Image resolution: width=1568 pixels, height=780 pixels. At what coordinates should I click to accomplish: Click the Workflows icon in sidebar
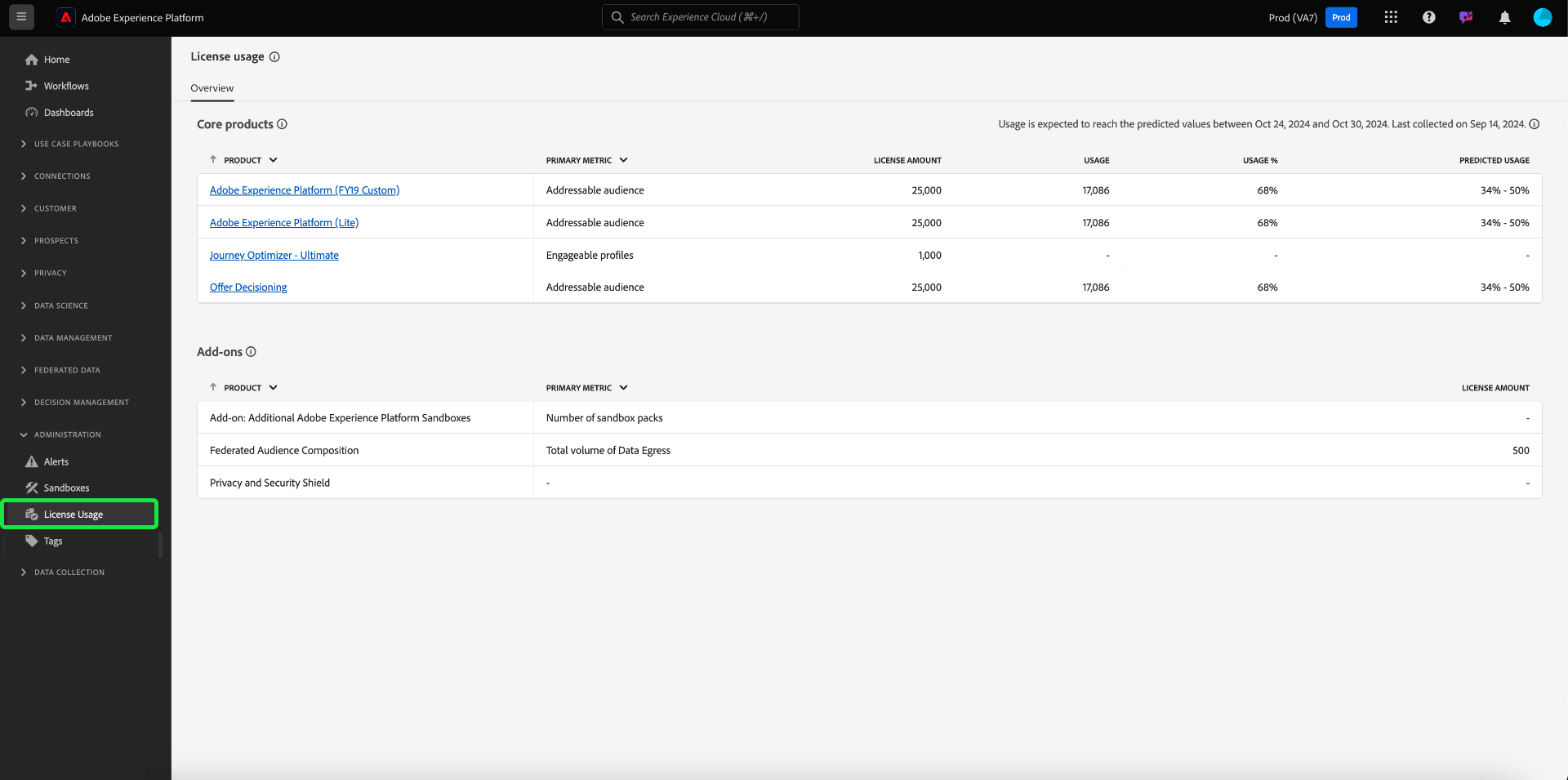point(32,86)
